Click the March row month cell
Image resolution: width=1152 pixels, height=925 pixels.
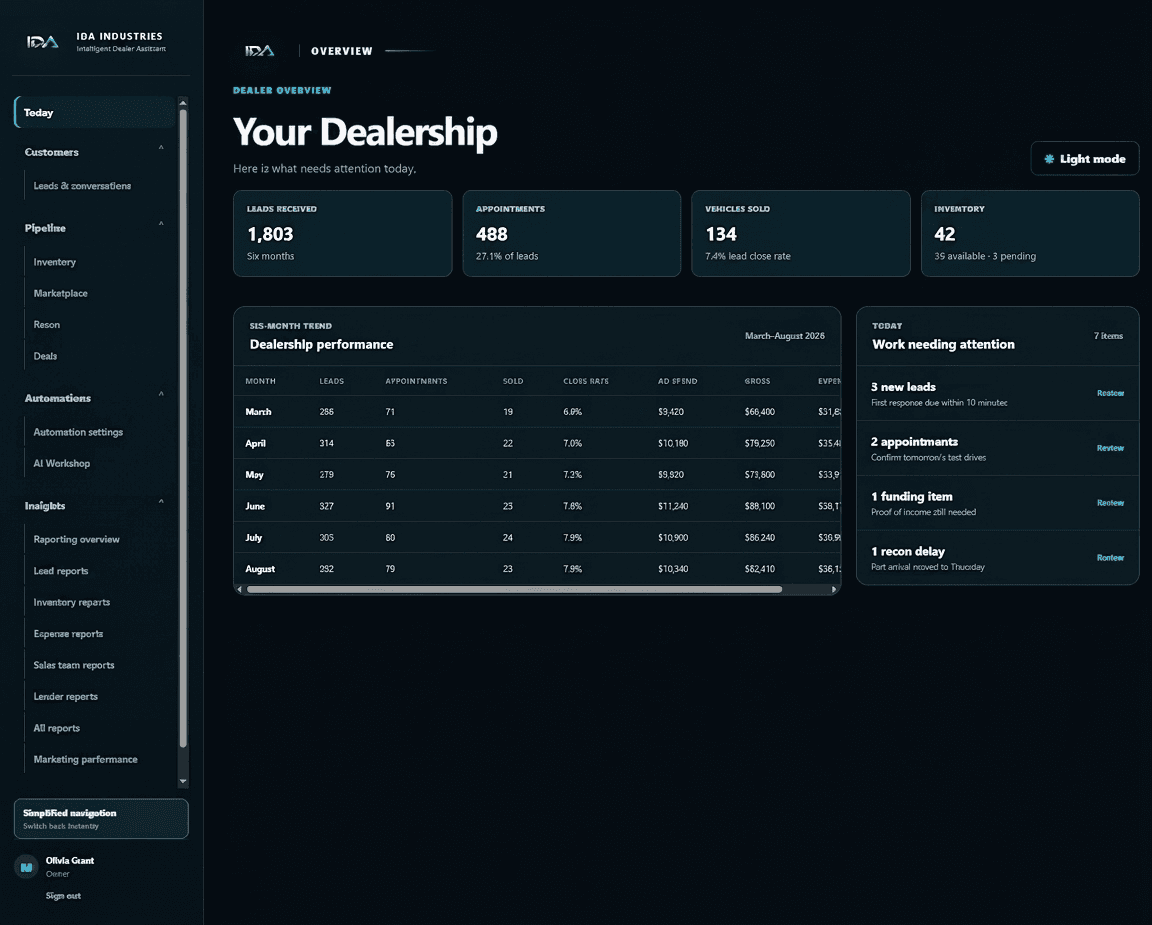point(259,412)
